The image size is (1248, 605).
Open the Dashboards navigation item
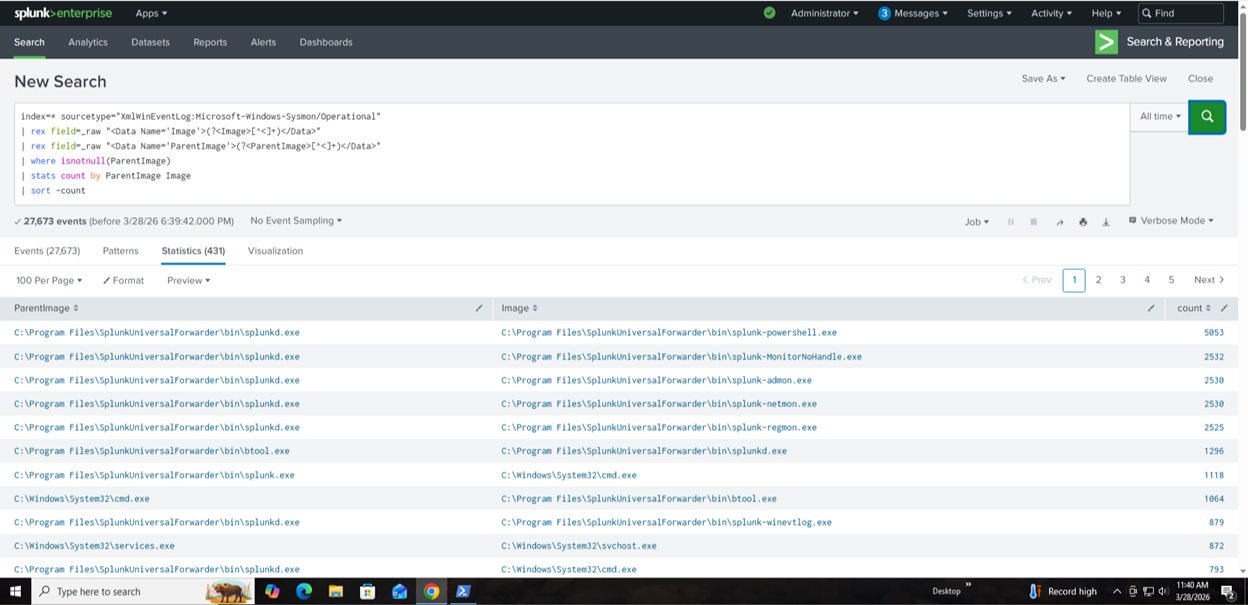coord(326,42)
